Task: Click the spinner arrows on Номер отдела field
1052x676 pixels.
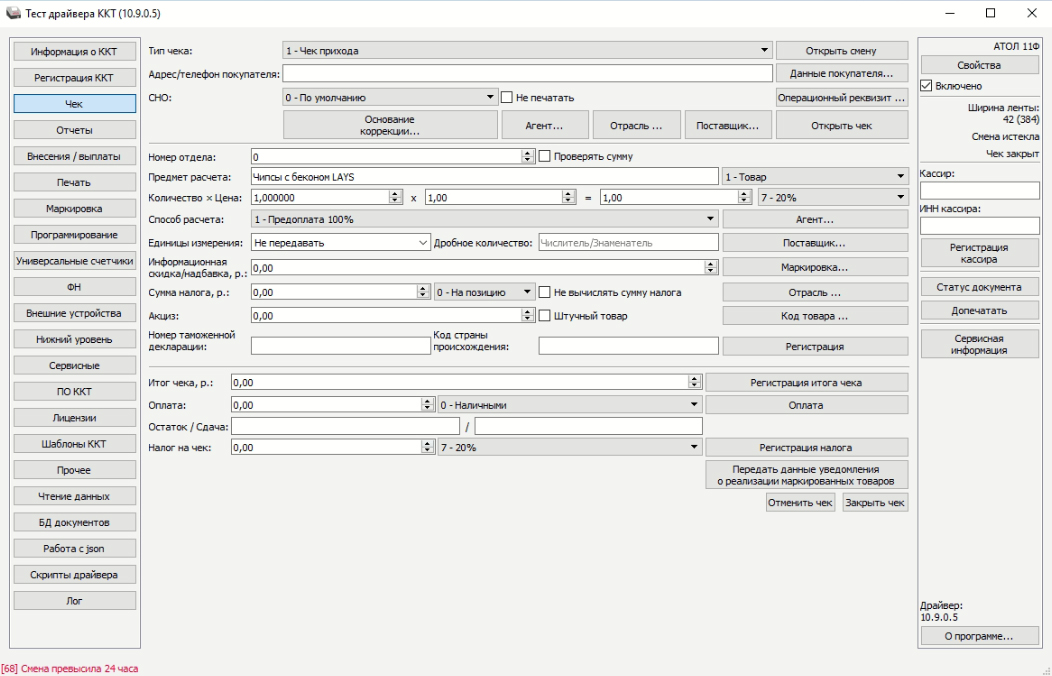Action: [x=528, y=157]
